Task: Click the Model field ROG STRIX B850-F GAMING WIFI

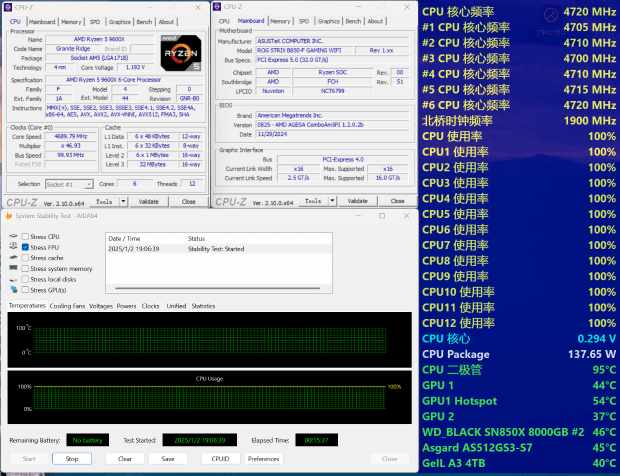Action: pyautogui.click(x=304, y=51)
